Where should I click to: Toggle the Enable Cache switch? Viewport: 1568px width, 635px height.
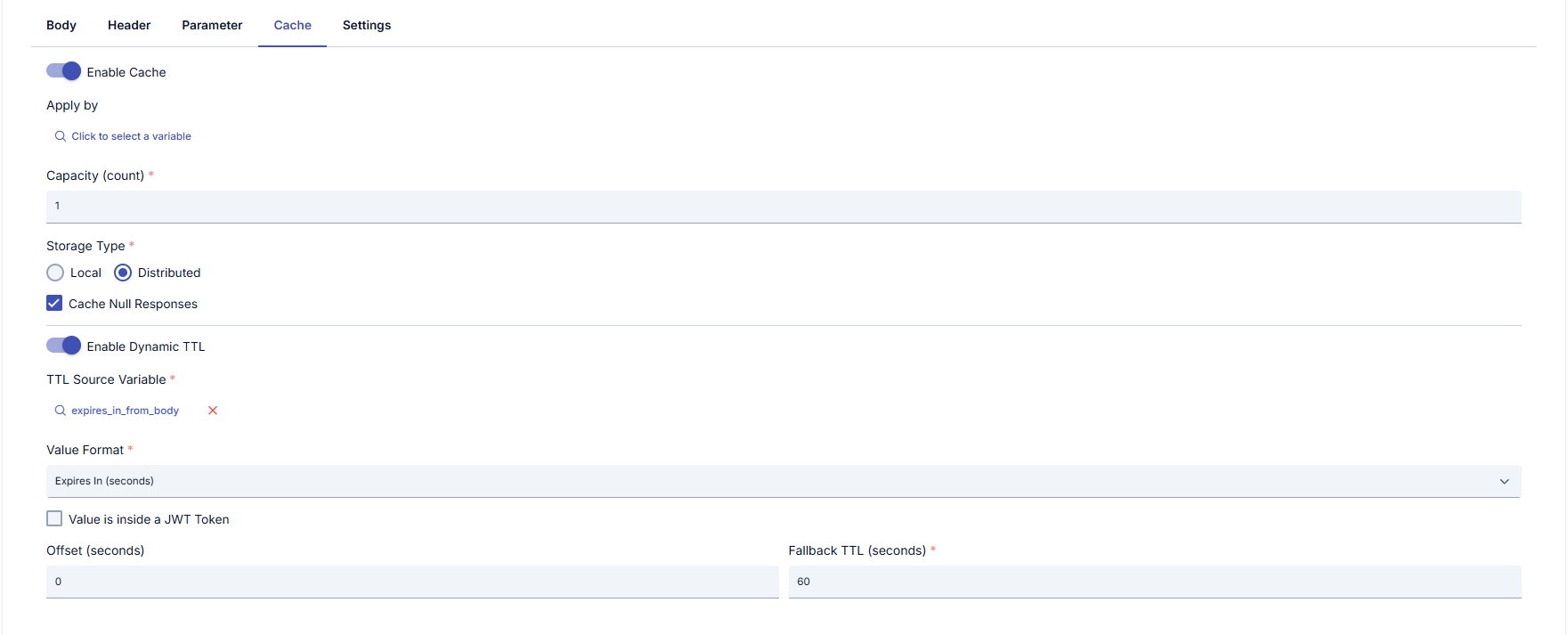point(63,71)
